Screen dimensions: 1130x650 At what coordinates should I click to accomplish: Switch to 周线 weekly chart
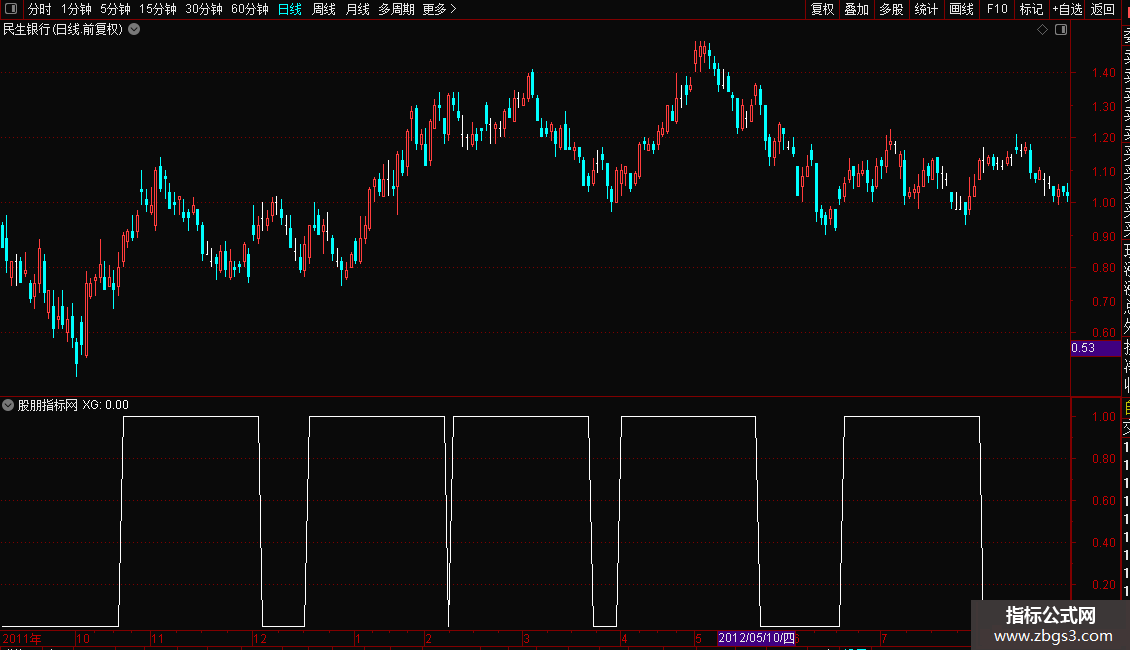[x=324, y=9]
